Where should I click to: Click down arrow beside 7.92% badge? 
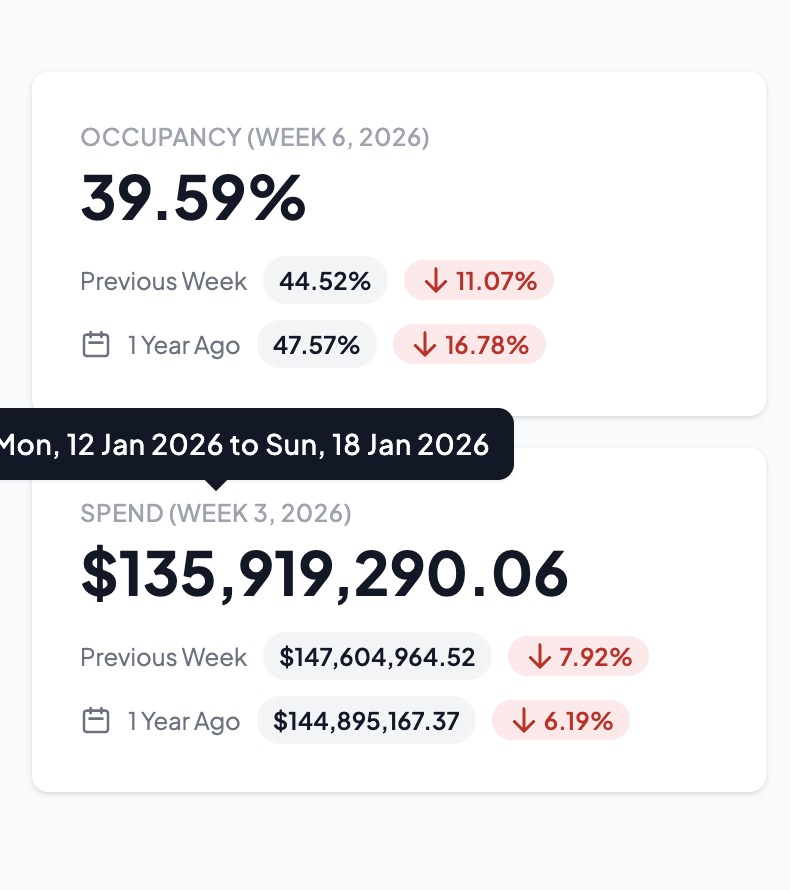click(540, 657)
